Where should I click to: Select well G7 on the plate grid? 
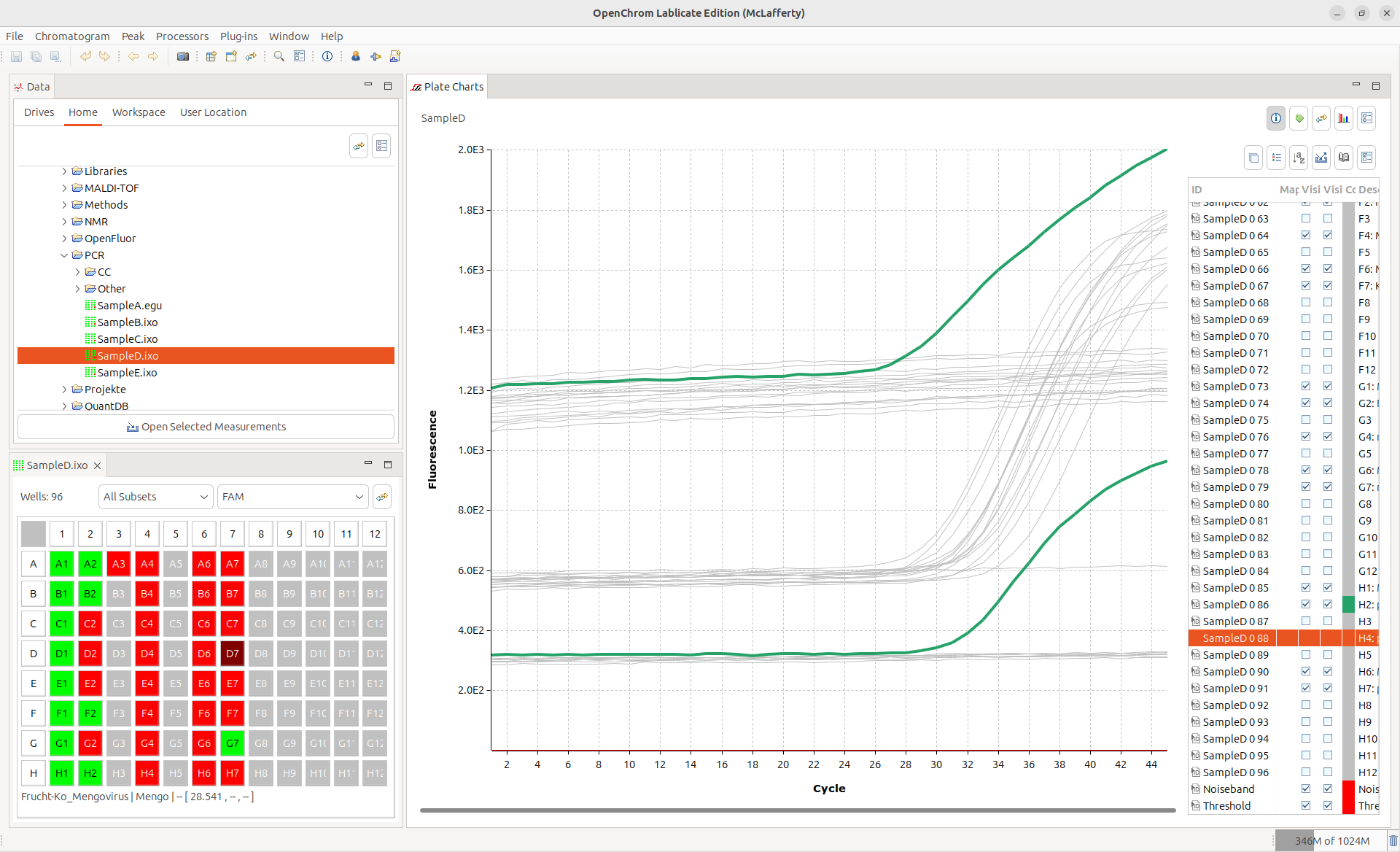click(x=232, y=743)
